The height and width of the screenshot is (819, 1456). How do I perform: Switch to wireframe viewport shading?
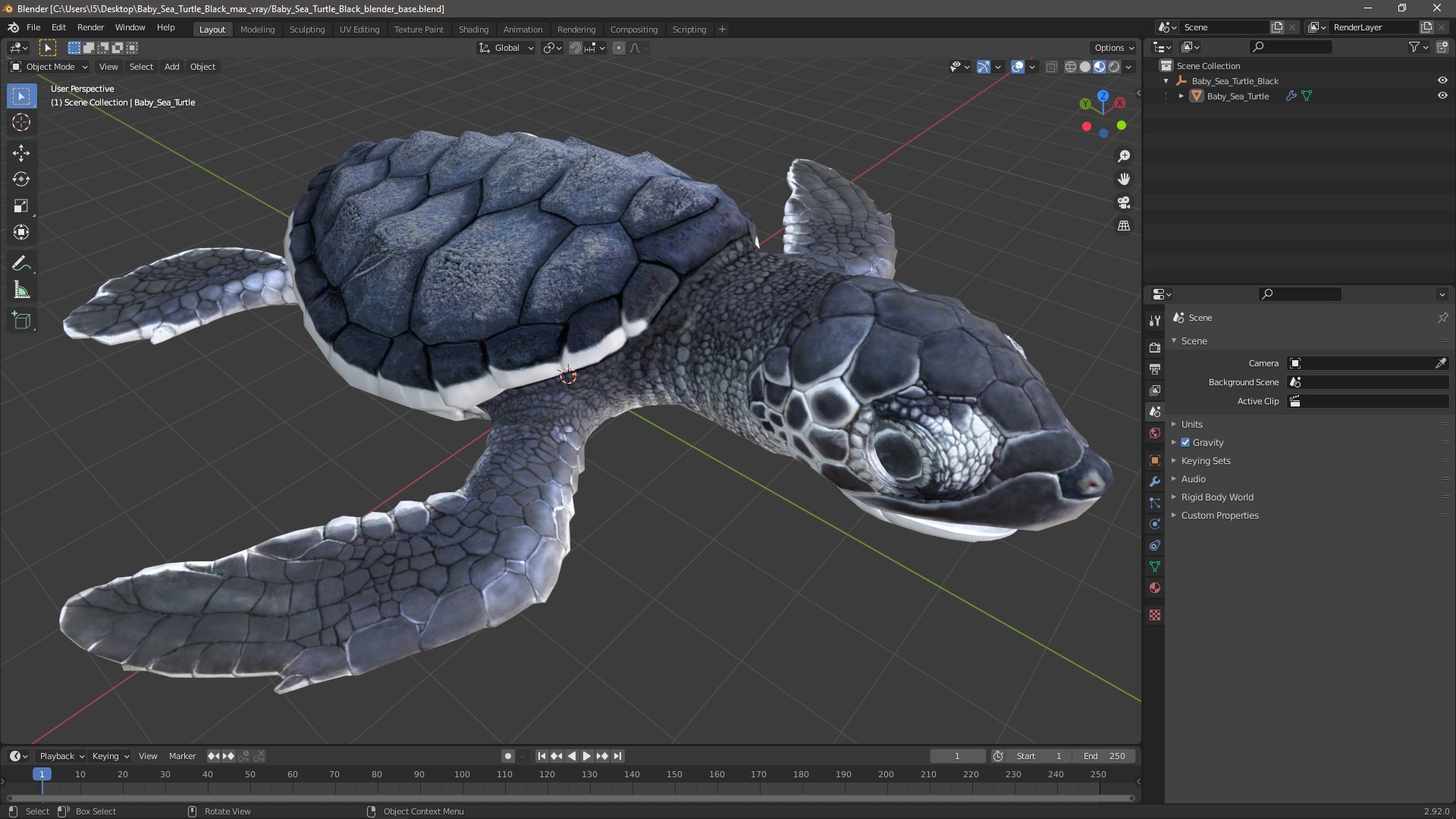(x=1071, y=67)
